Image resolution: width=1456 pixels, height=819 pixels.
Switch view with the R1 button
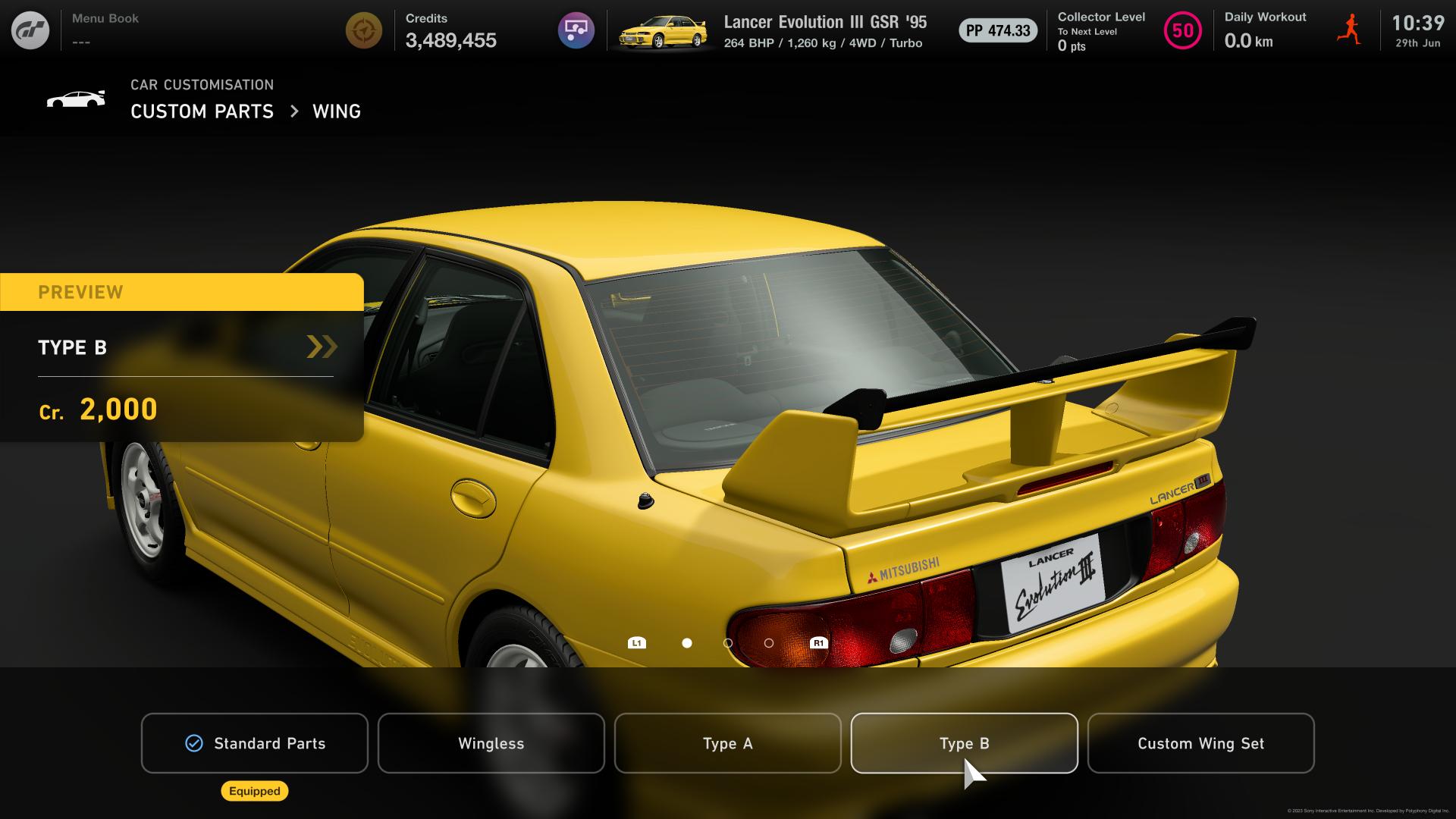818,643
